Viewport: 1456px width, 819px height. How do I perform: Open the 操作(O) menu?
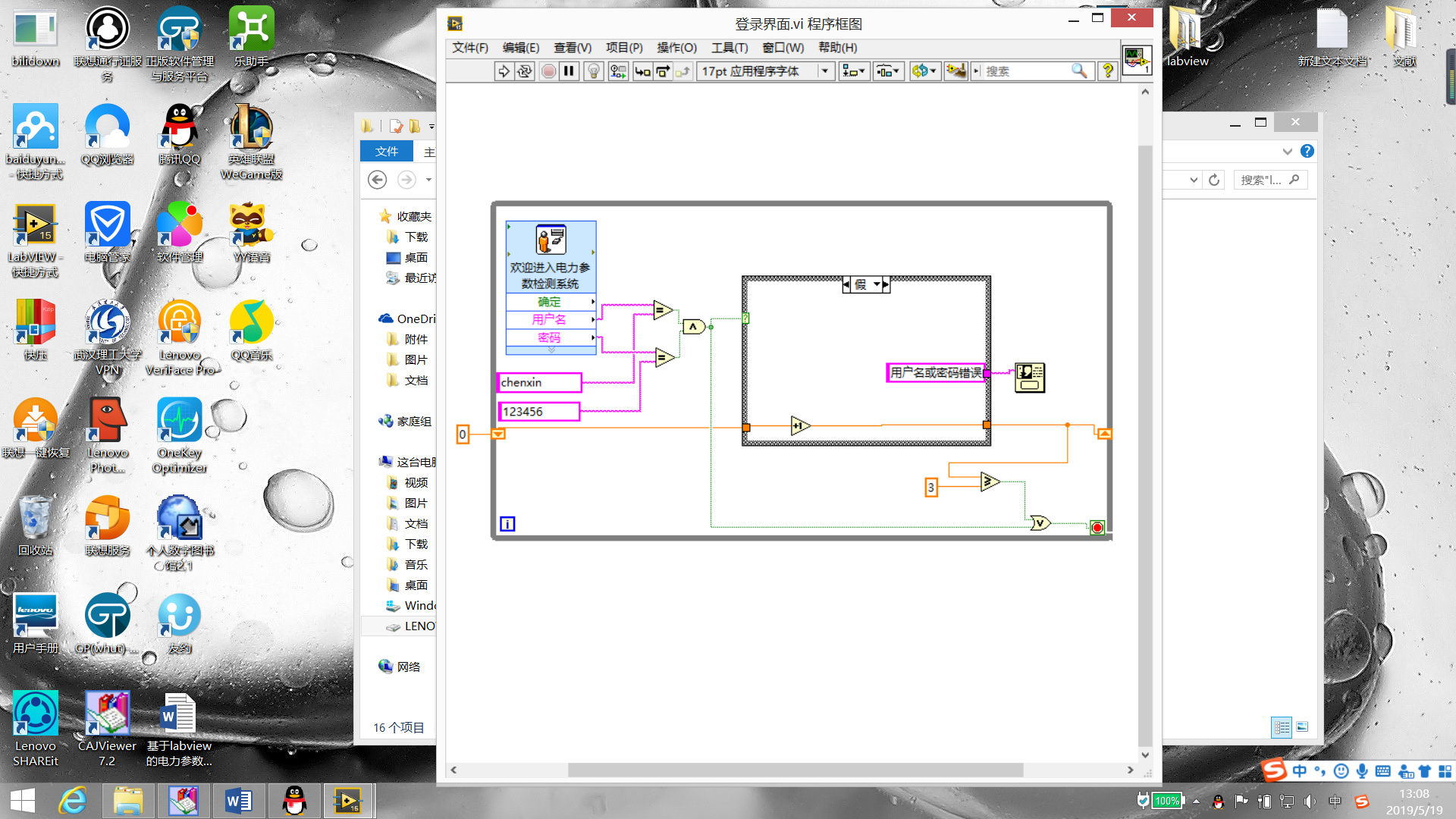676,48
